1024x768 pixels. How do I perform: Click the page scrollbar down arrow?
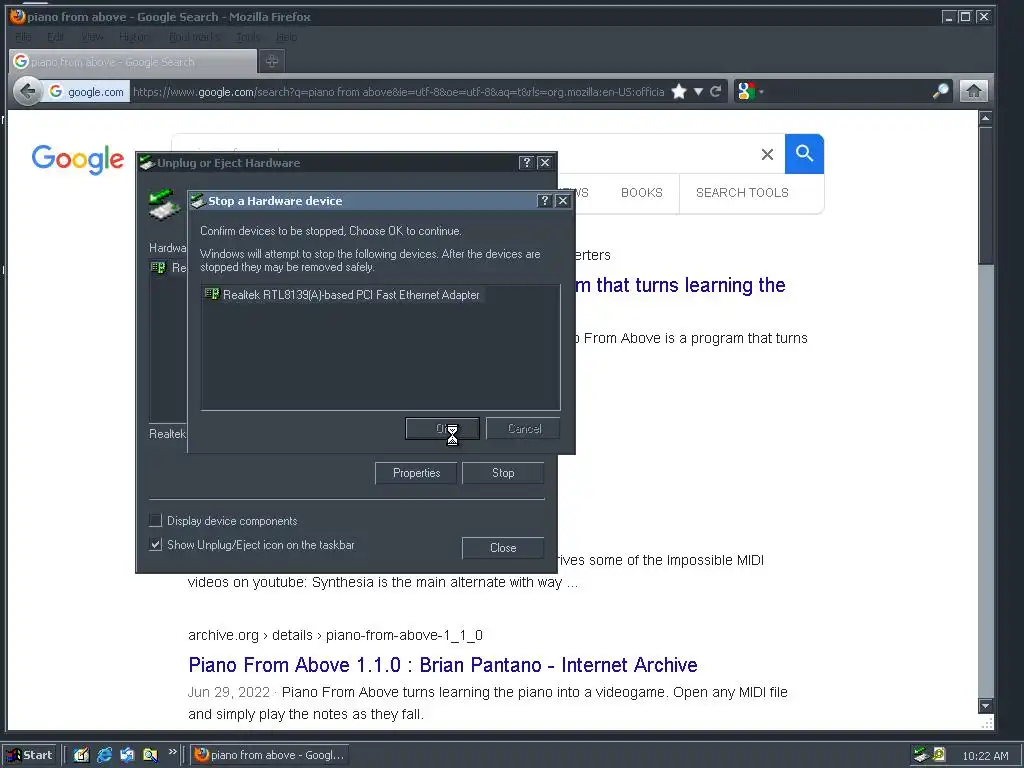[985, 706]
